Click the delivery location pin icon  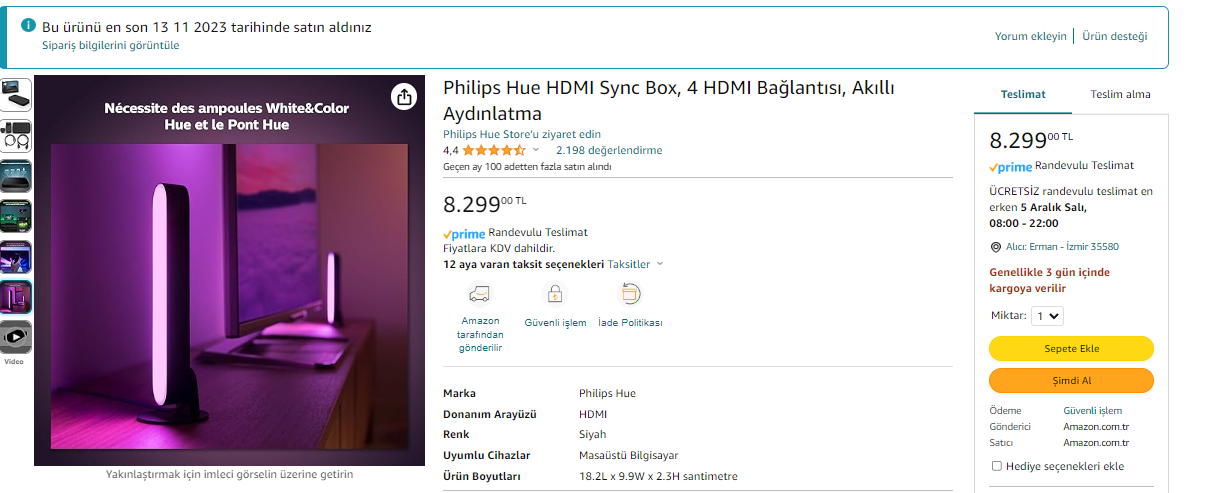click(995, 247)
